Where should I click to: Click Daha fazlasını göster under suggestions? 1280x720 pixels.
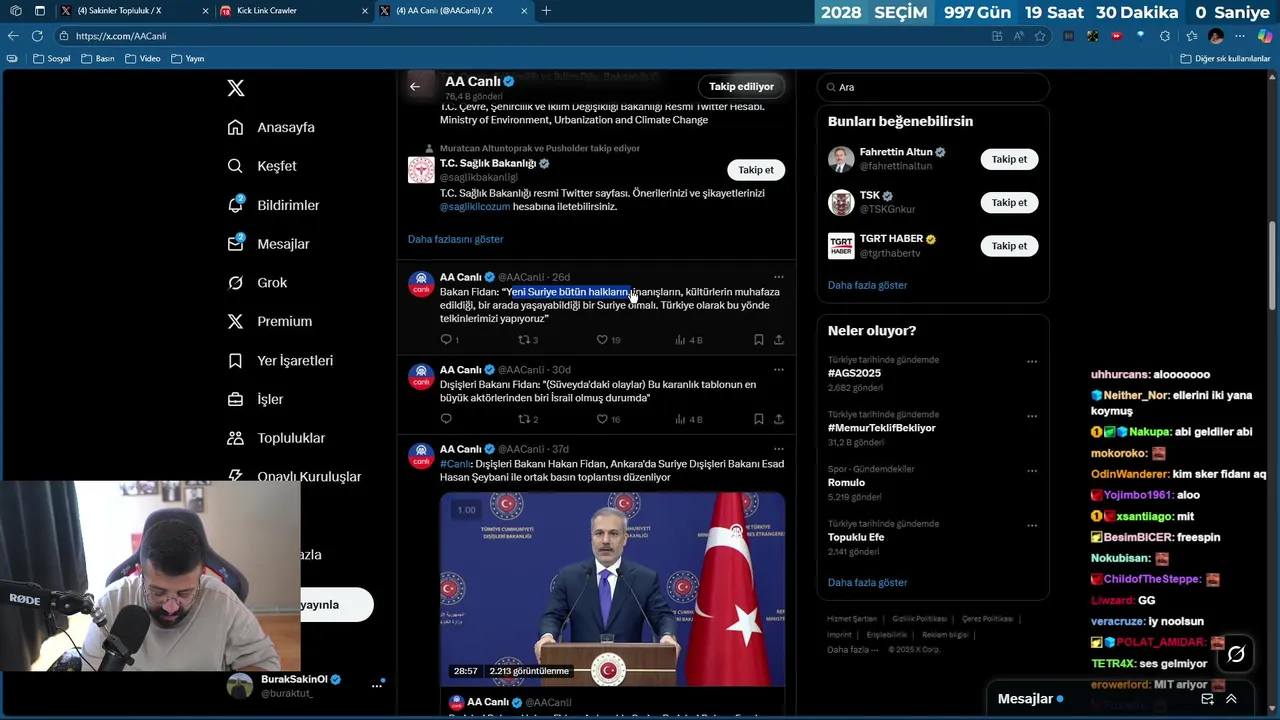click(x=455, y=239)
